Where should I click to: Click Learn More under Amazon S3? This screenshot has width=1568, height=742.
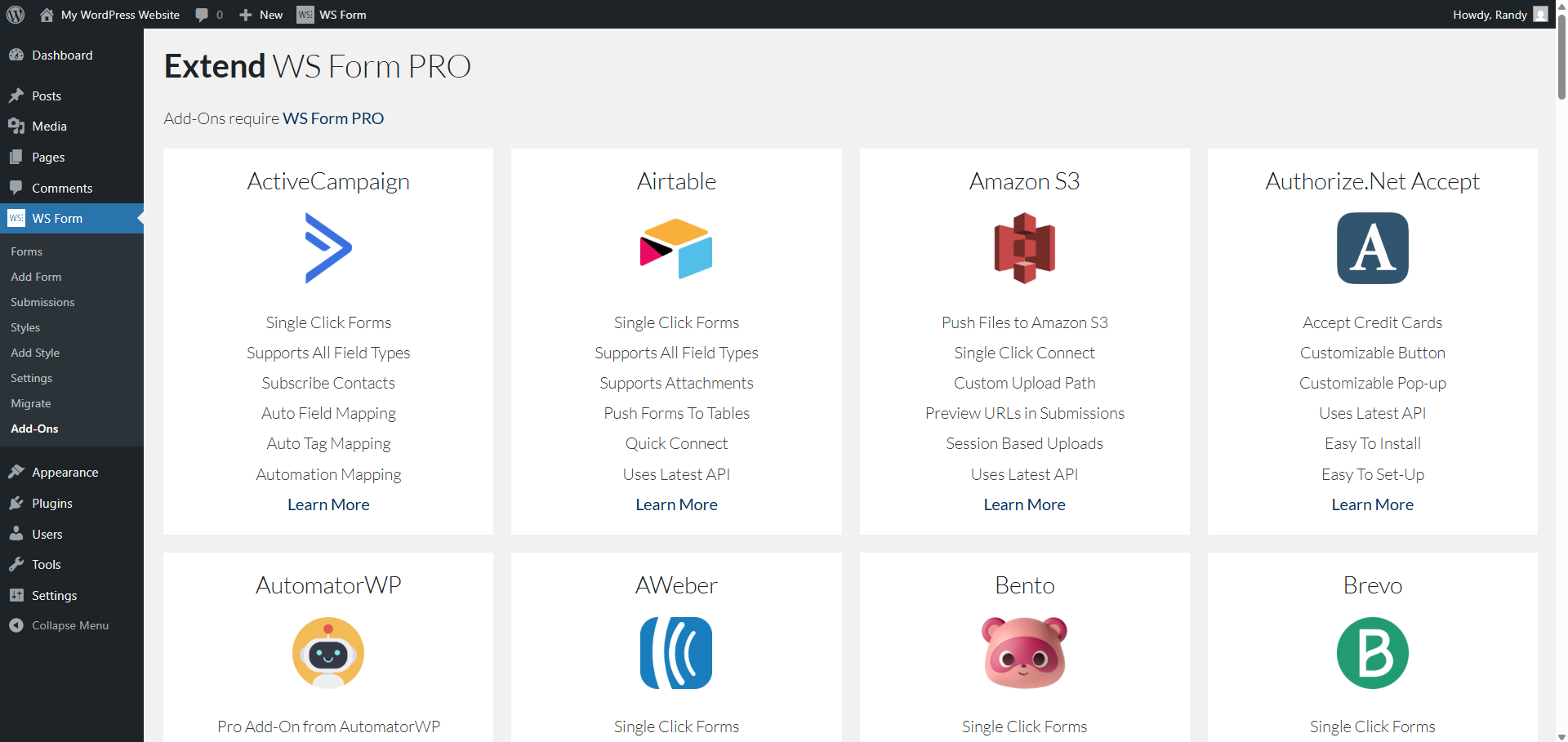[1024, 504]
